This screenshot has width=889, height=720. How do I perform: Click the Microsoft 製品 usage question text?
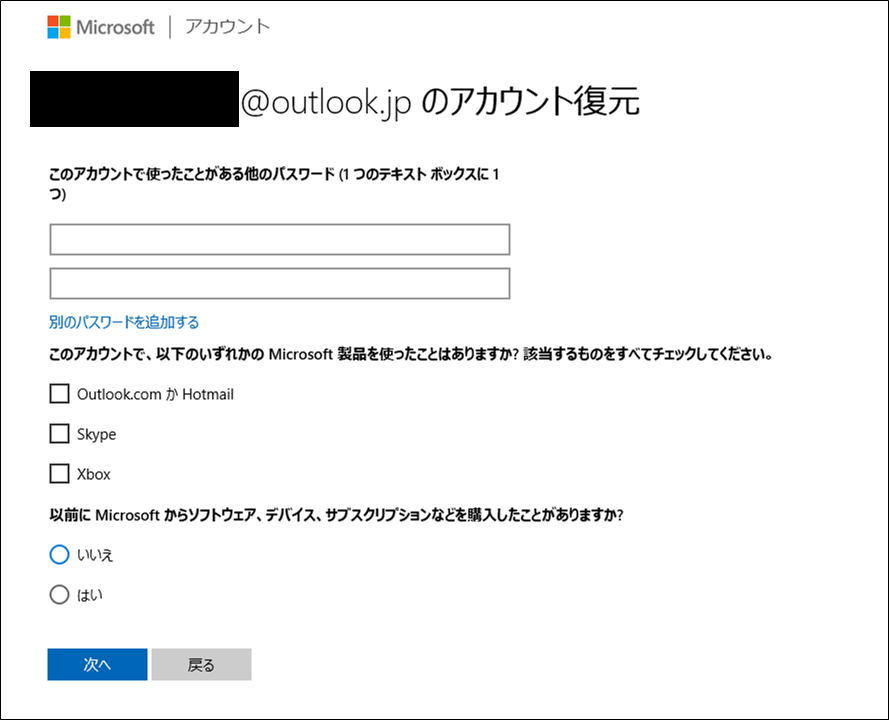click(411, 354)
